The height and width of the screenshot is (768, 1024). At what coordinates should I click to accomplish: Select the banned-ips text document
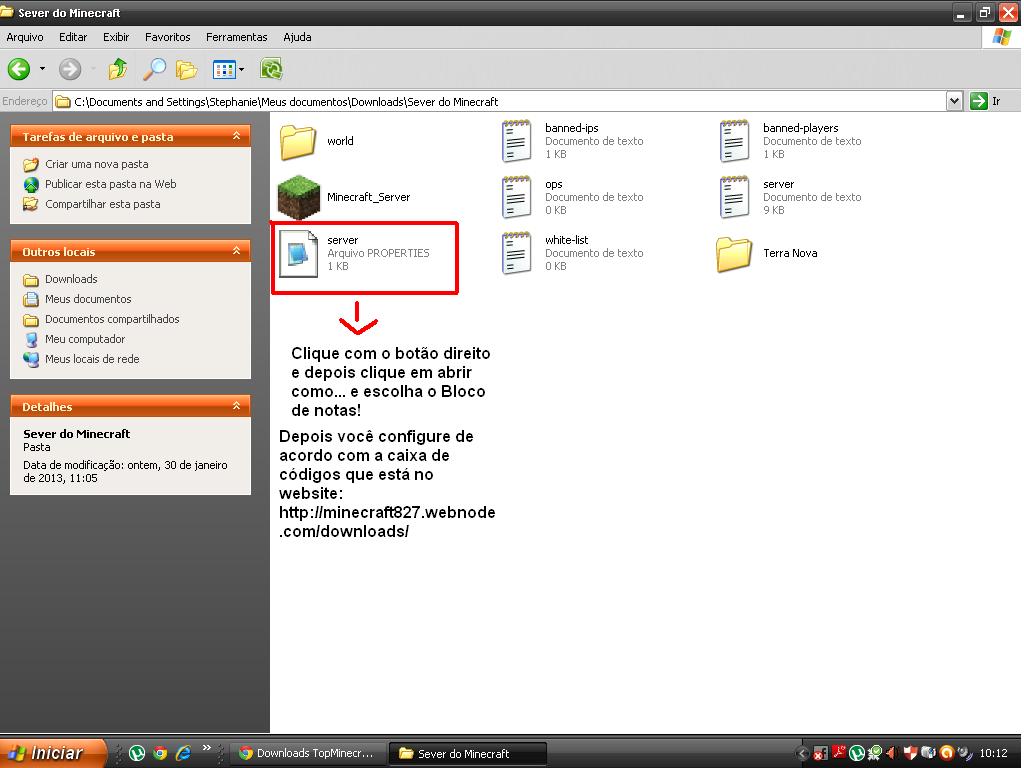516,141
